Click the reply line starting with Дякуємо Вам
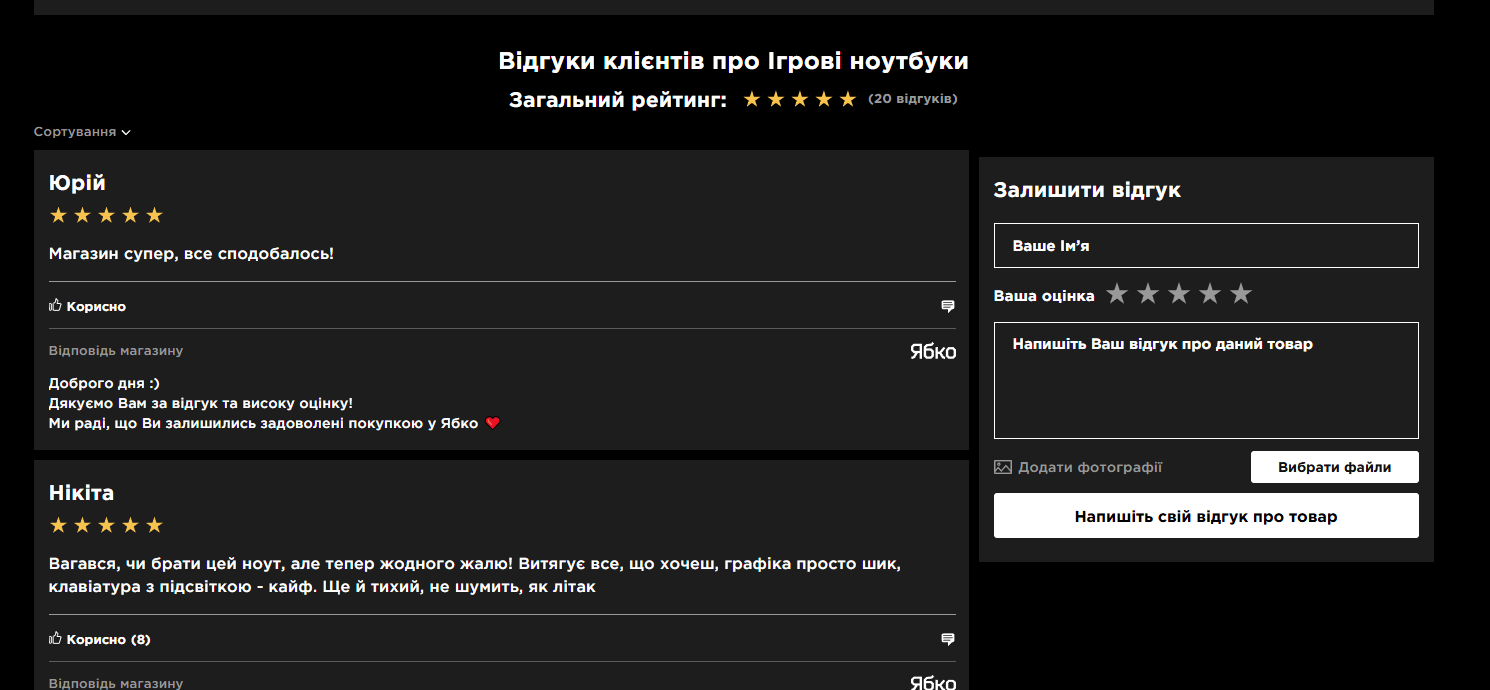The image size is (1490, 690). pyautogui.click(x=201, y=403)
